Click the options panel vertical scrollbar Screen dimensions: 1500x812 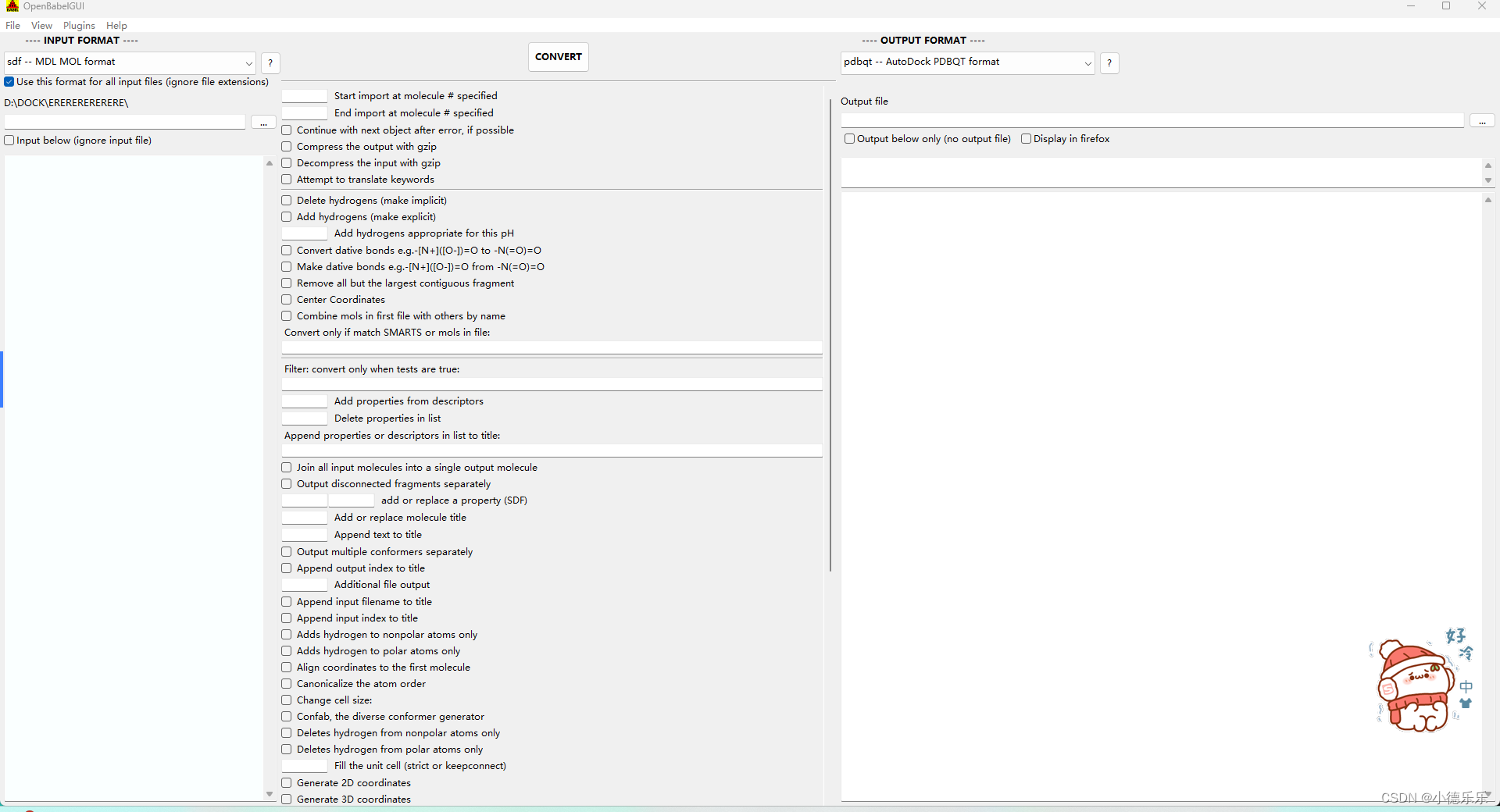(x=830, y=336)
